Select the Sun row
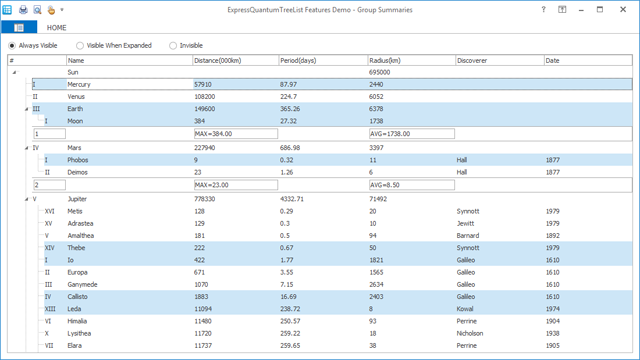The height and width of the screenshot is (360, 640). pos(326,72)
